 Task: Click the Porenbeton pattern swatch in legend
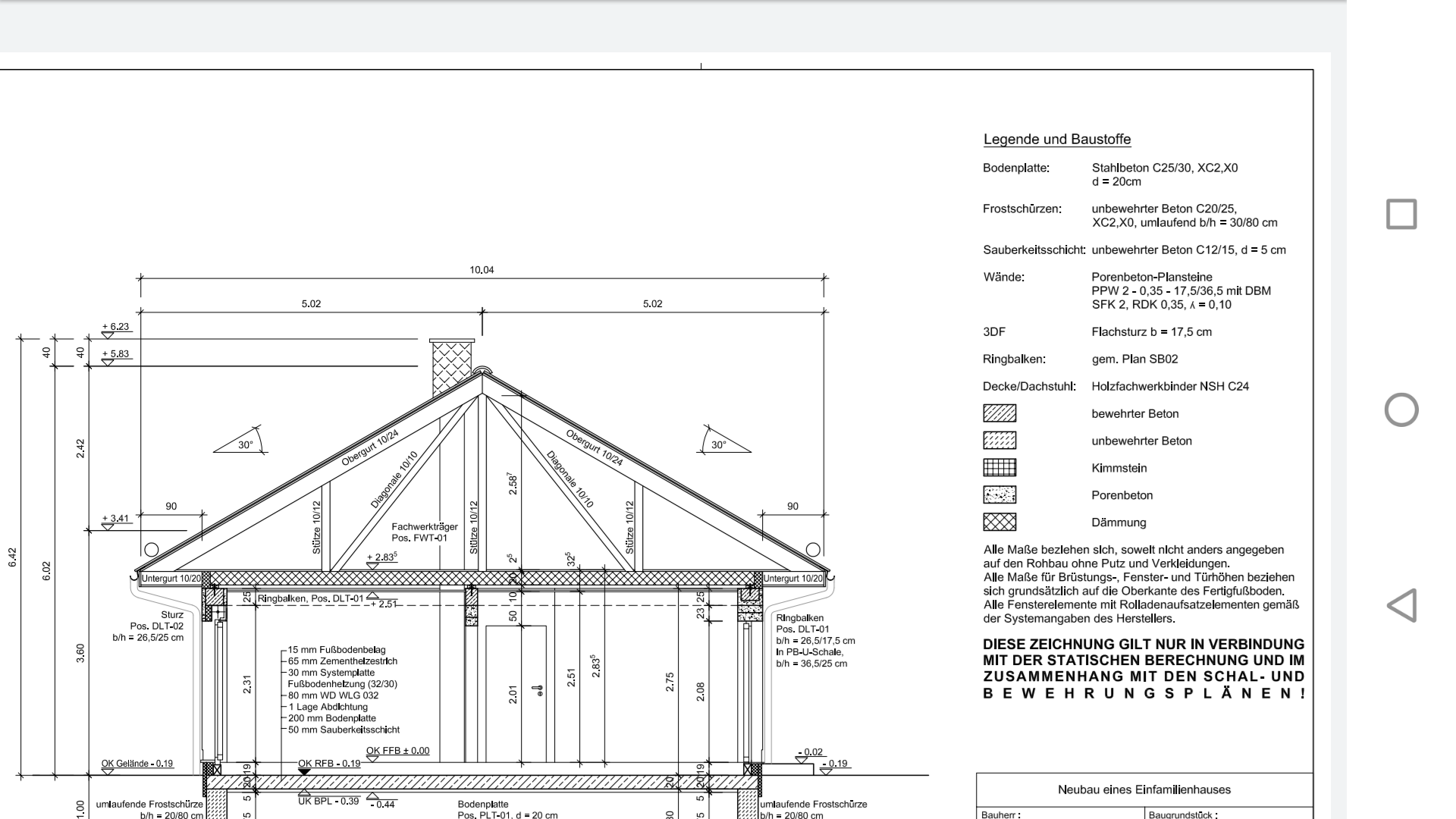point(999,495)
